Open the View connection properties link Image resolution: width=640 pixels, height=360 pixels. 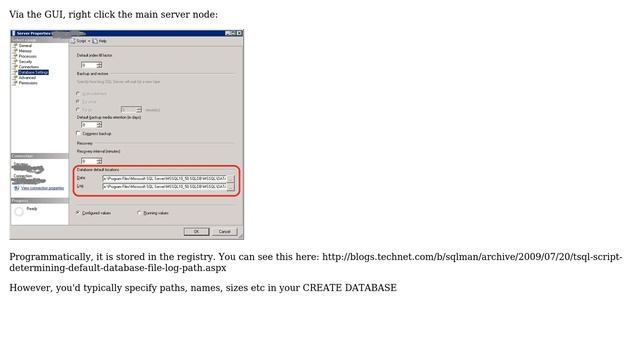[42, 188]
